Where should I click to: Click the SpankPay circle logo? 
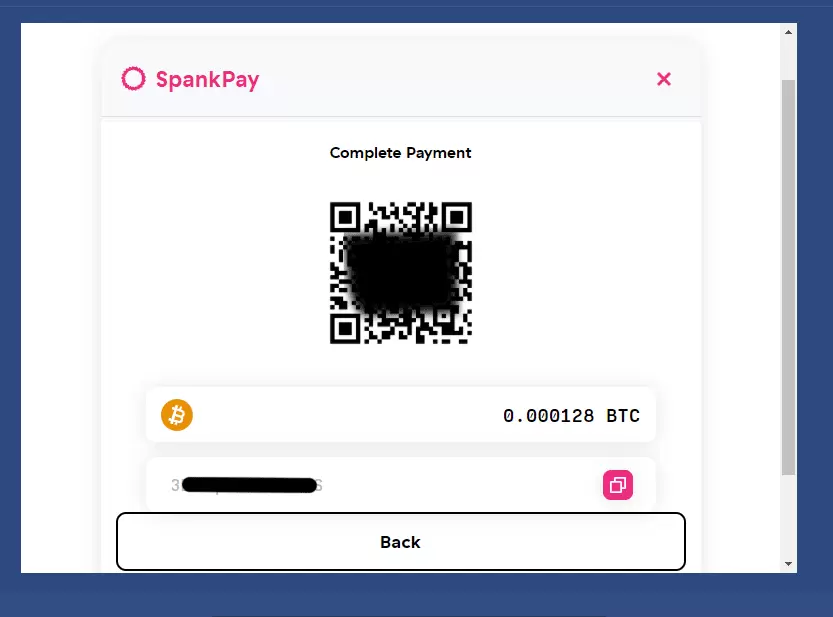coord(133,79)
